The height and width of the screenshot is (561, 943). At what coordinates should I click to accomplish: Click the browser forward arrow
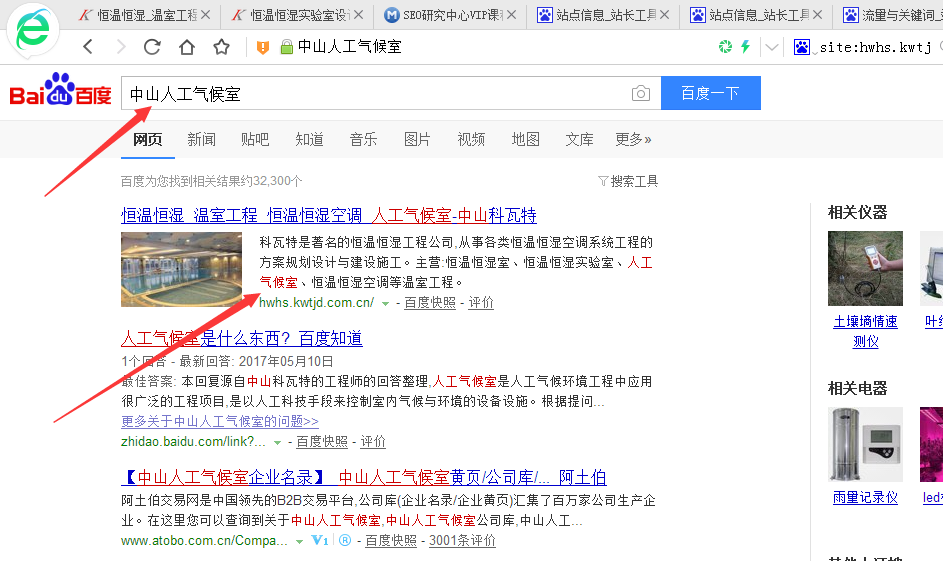click(121, 47)
